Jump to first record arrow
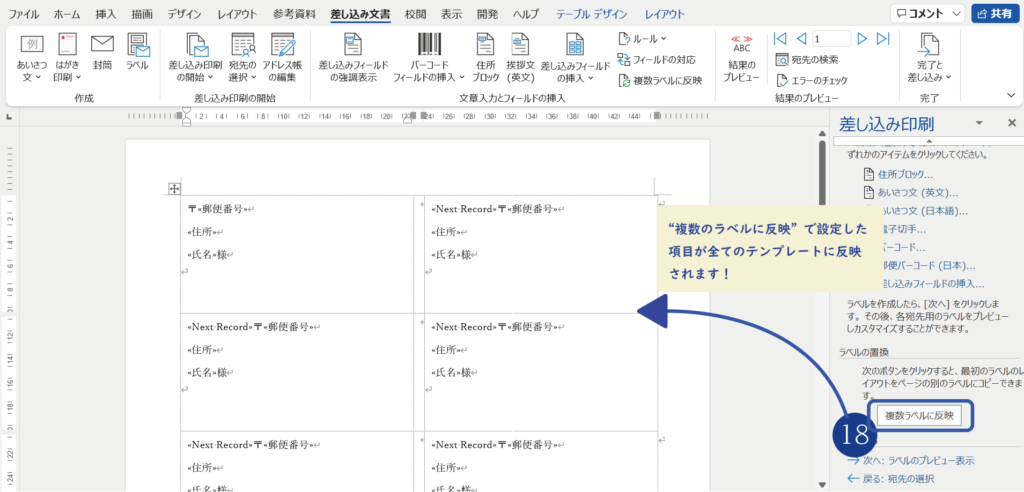Screen dimensions: 1024x492 pyautogui.click(x=780, y=39)
